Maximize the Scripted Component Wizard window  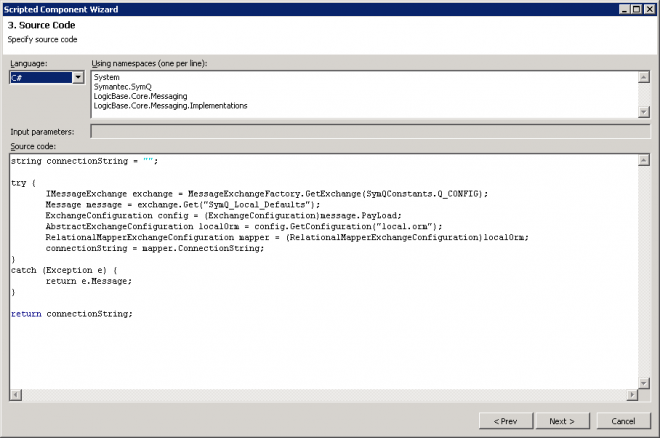pos(637,9)
